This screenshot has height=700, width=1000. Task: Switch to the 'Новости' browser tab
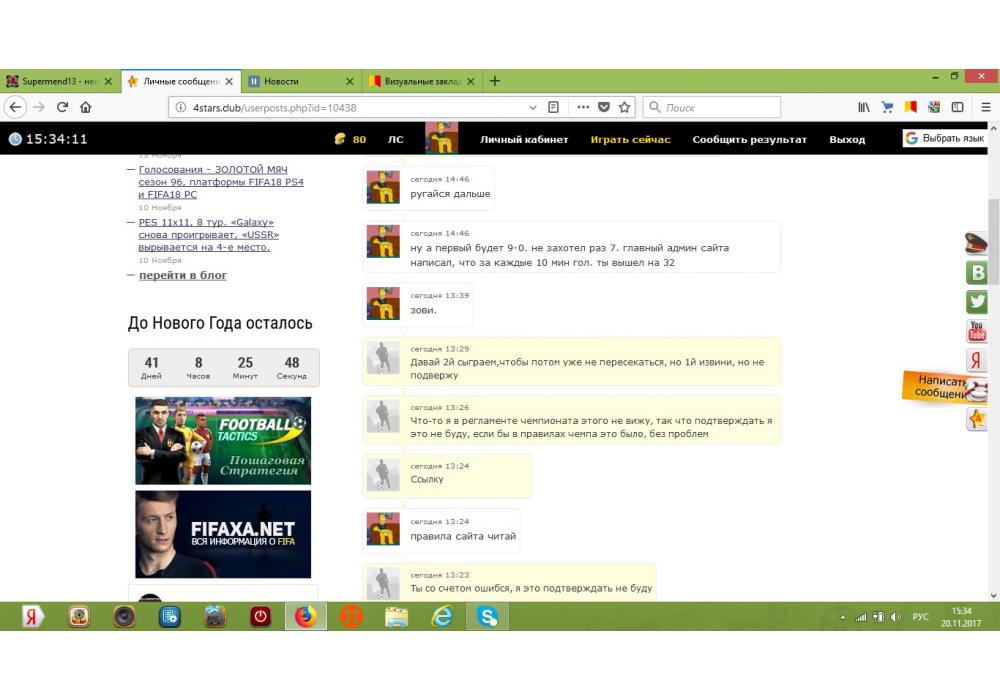(x=300, y=81)
